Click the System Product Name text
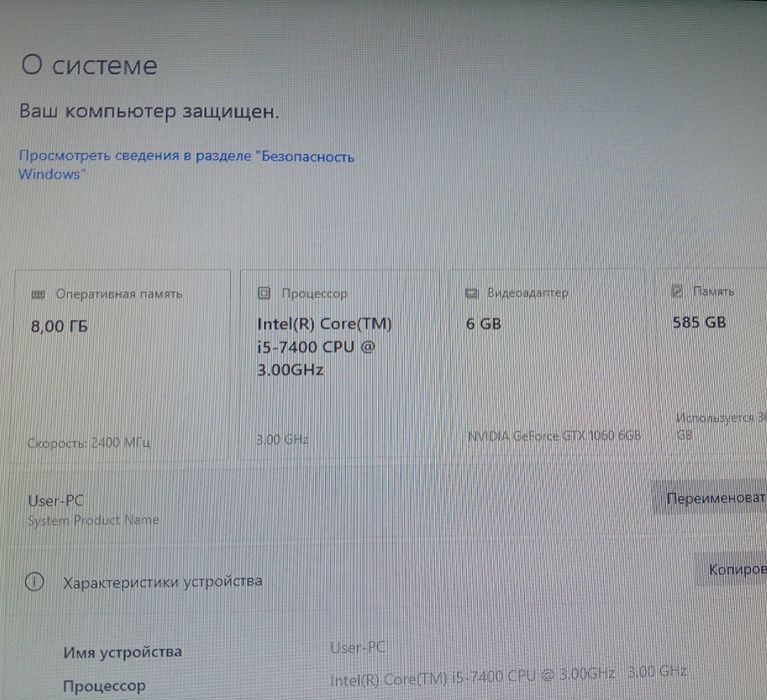The width and height of the screenshot is (767, 700). click(93, 520)
